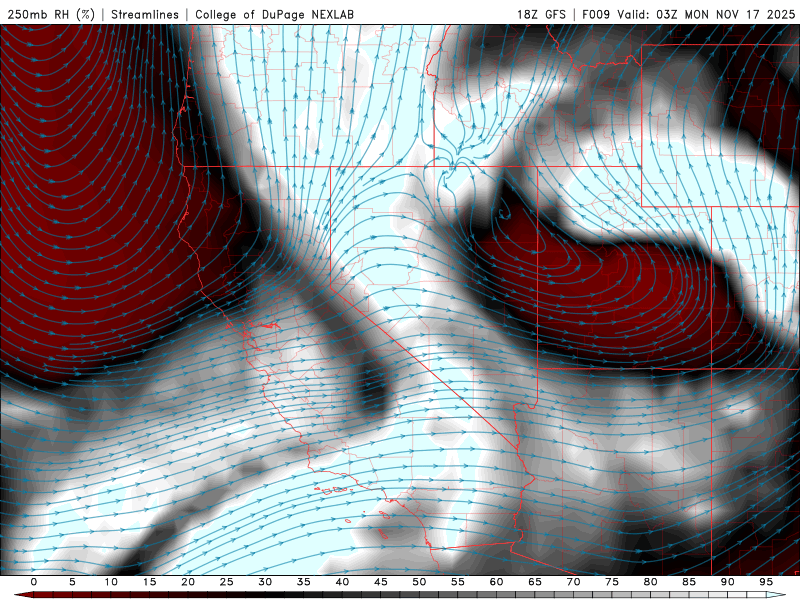The width and height of the screenshot is (800, 600).
Task: Click the '50' color scale label
Action: coord(419,582)
